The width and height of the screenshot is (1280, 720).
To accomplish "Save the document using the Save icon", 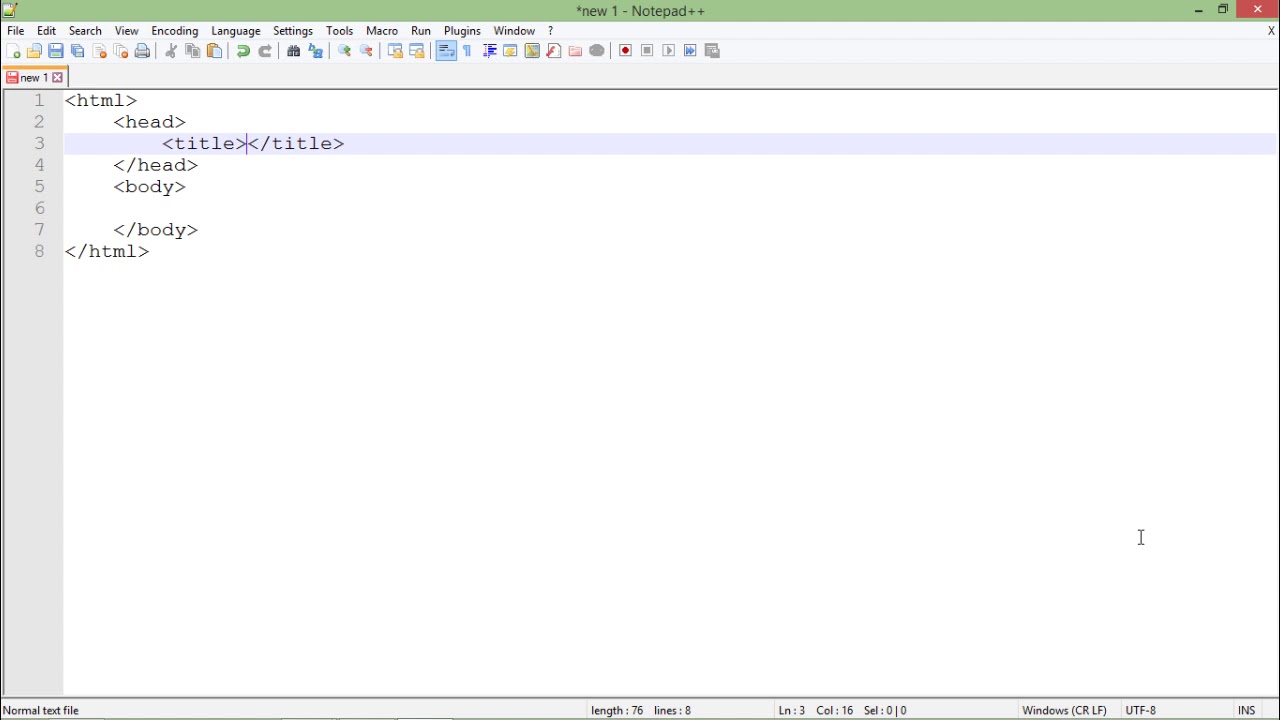I will (56, 51).
